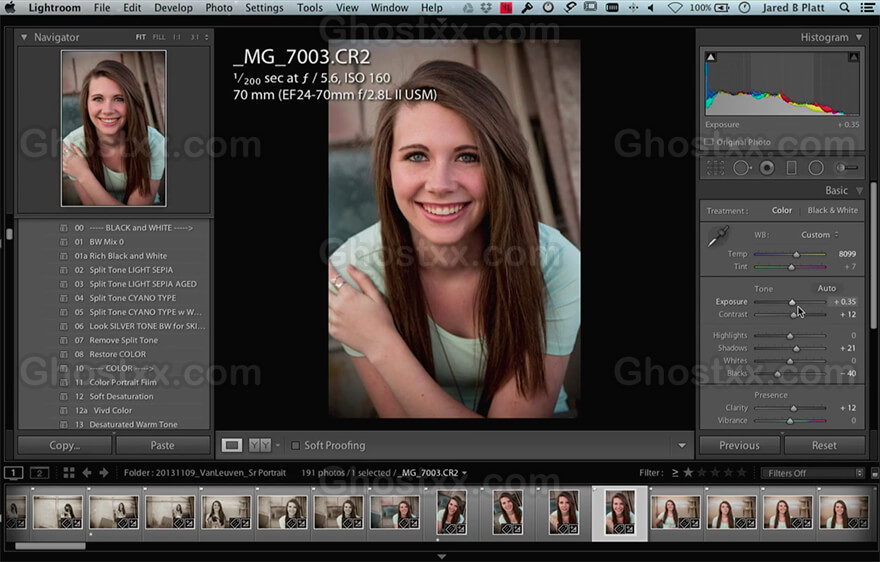Open the grid view from filmstrip
880x562 pixels.
pos(69,473)
